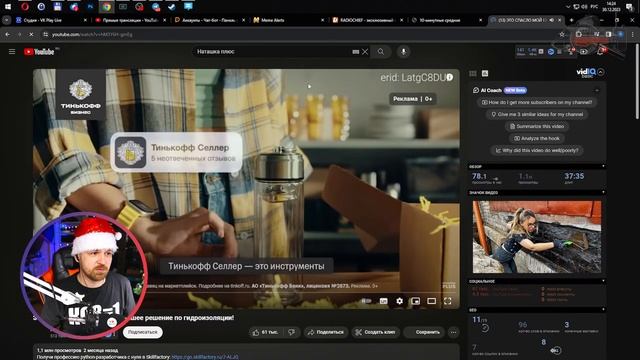640x360 pixels.
Task: Open the Create video icon
Action: (584, 51)
